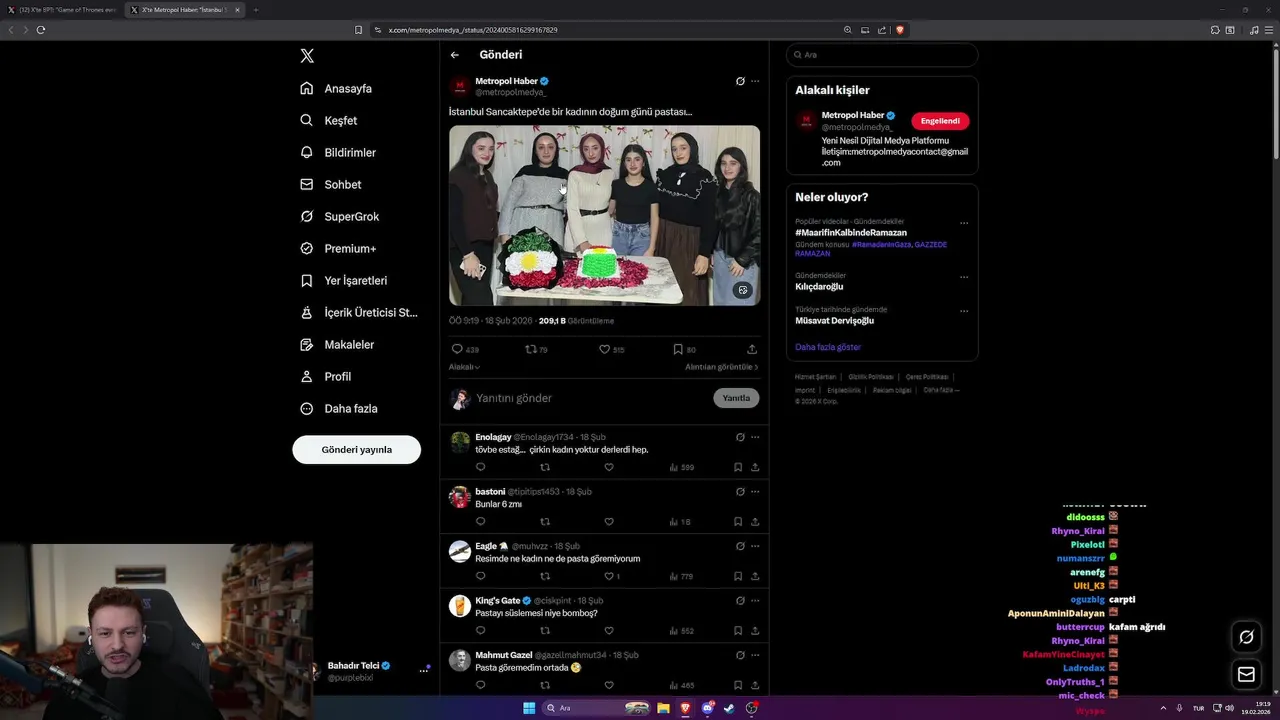
Task: Open floating messages envelope button
Action: point(1246,674)
